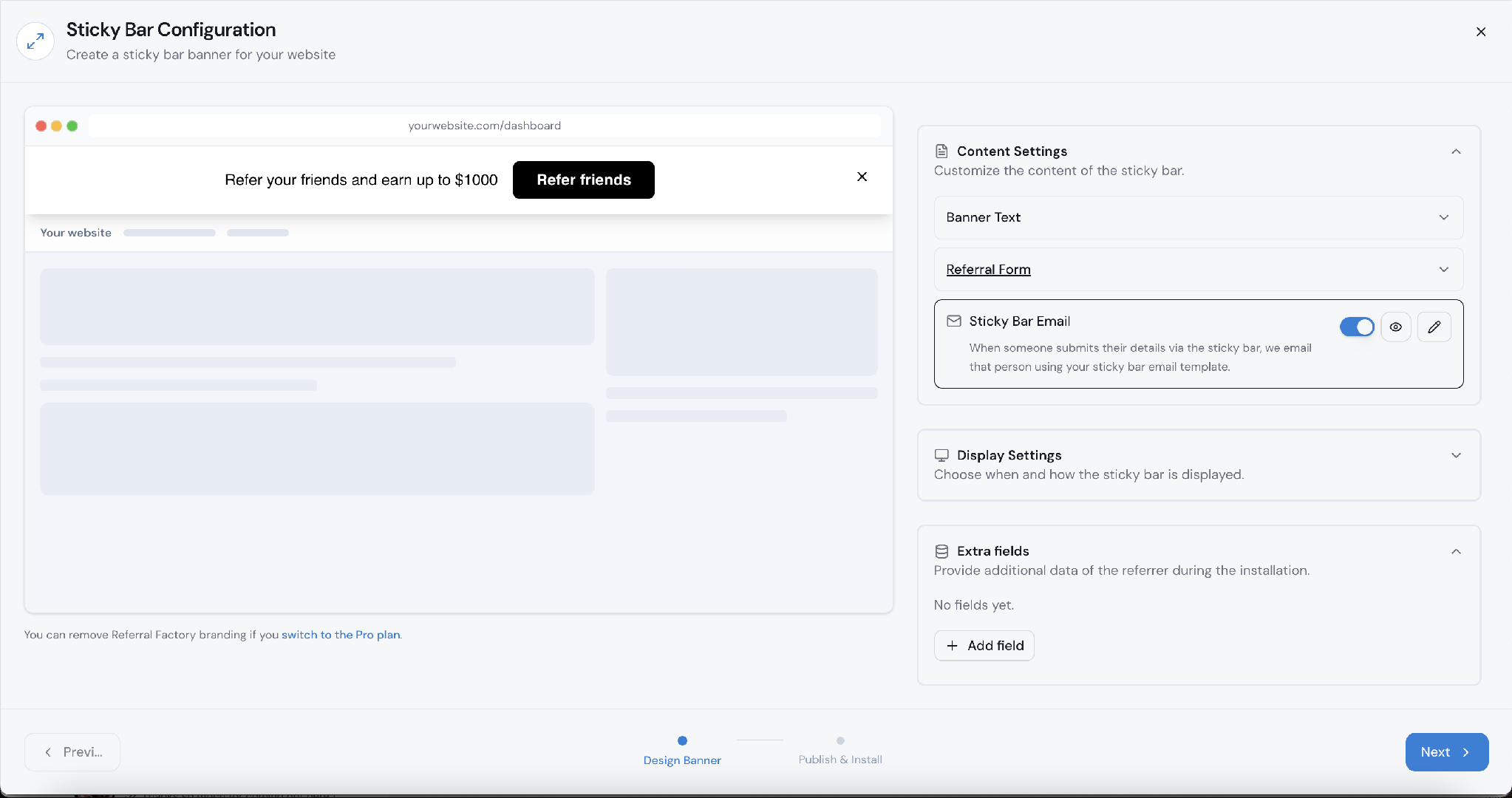
Task: Click the Refer friends button in preview
Action: (584, 180)
